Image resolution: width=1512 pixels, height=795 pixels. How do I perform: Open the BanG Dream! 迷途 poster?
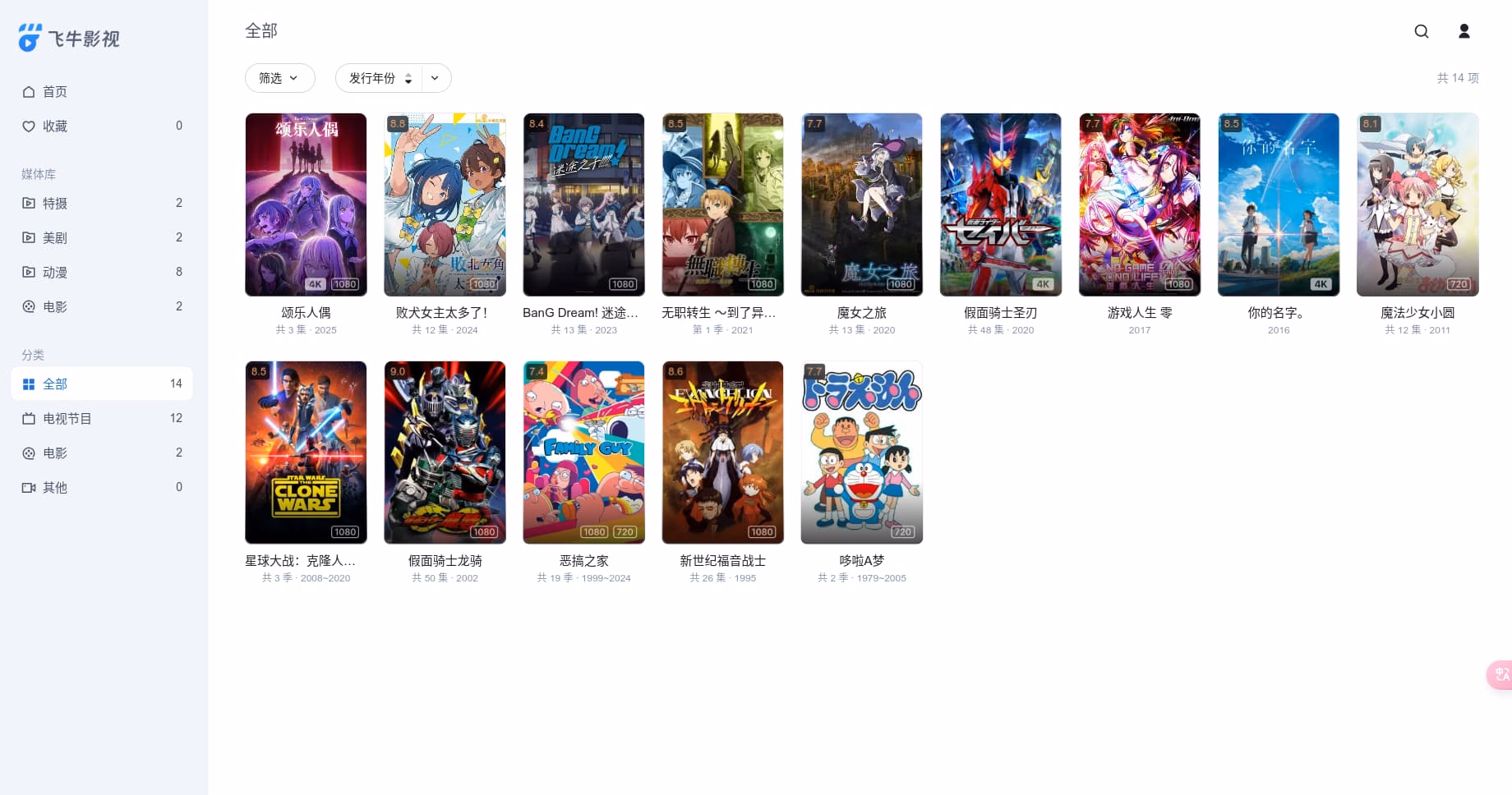point(583,204)
